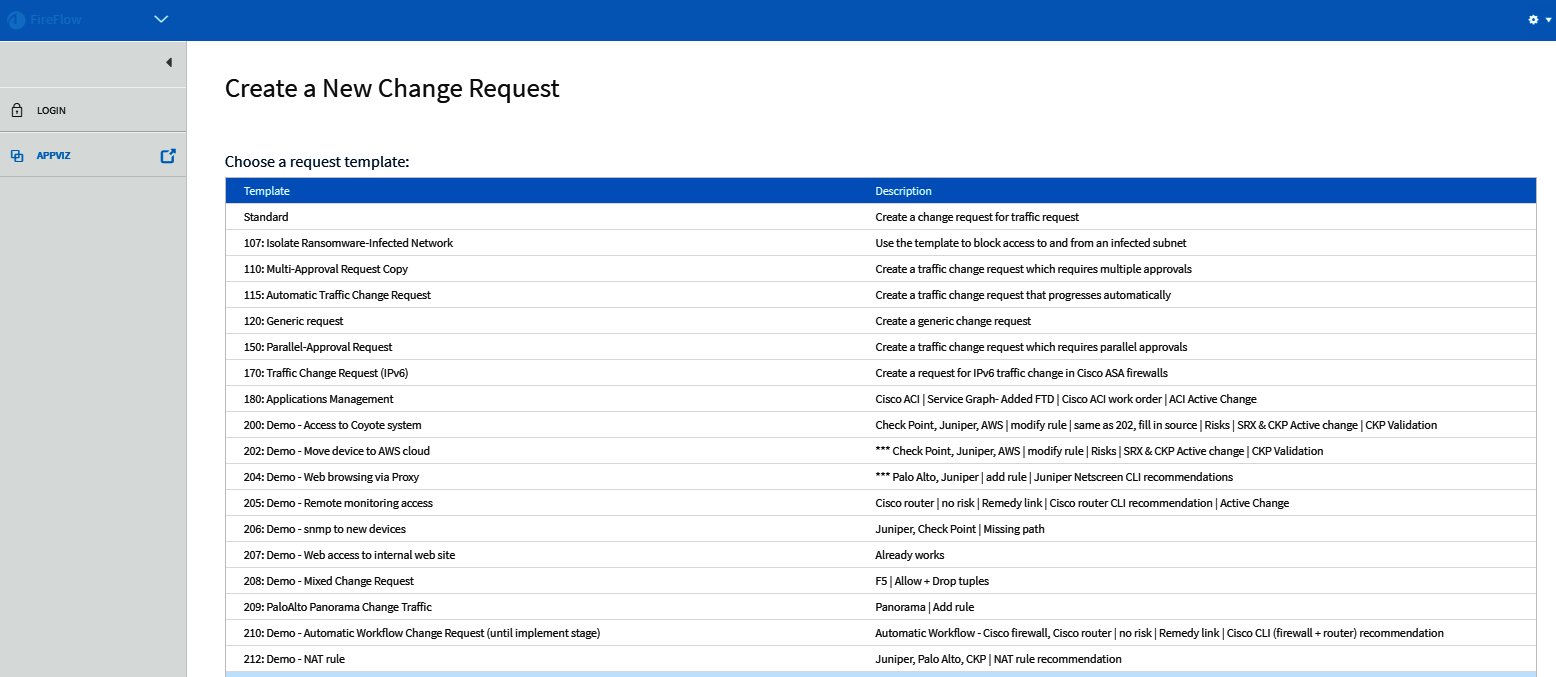Choose 115: Automatic Traffic Change Request

tap(337, 295)
